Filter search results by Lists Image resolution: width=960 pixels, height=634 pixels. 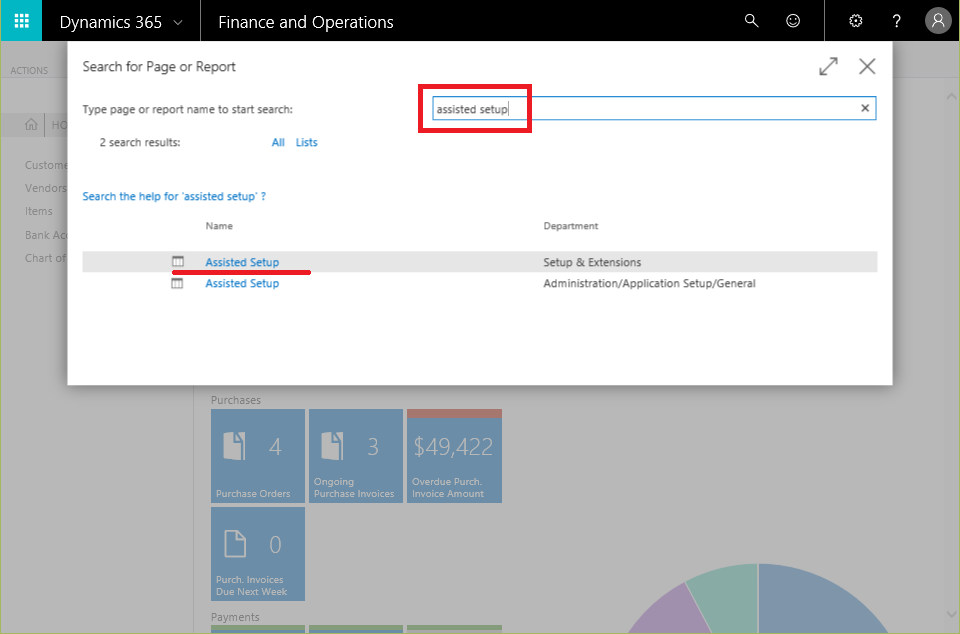(x=307, y=143)
